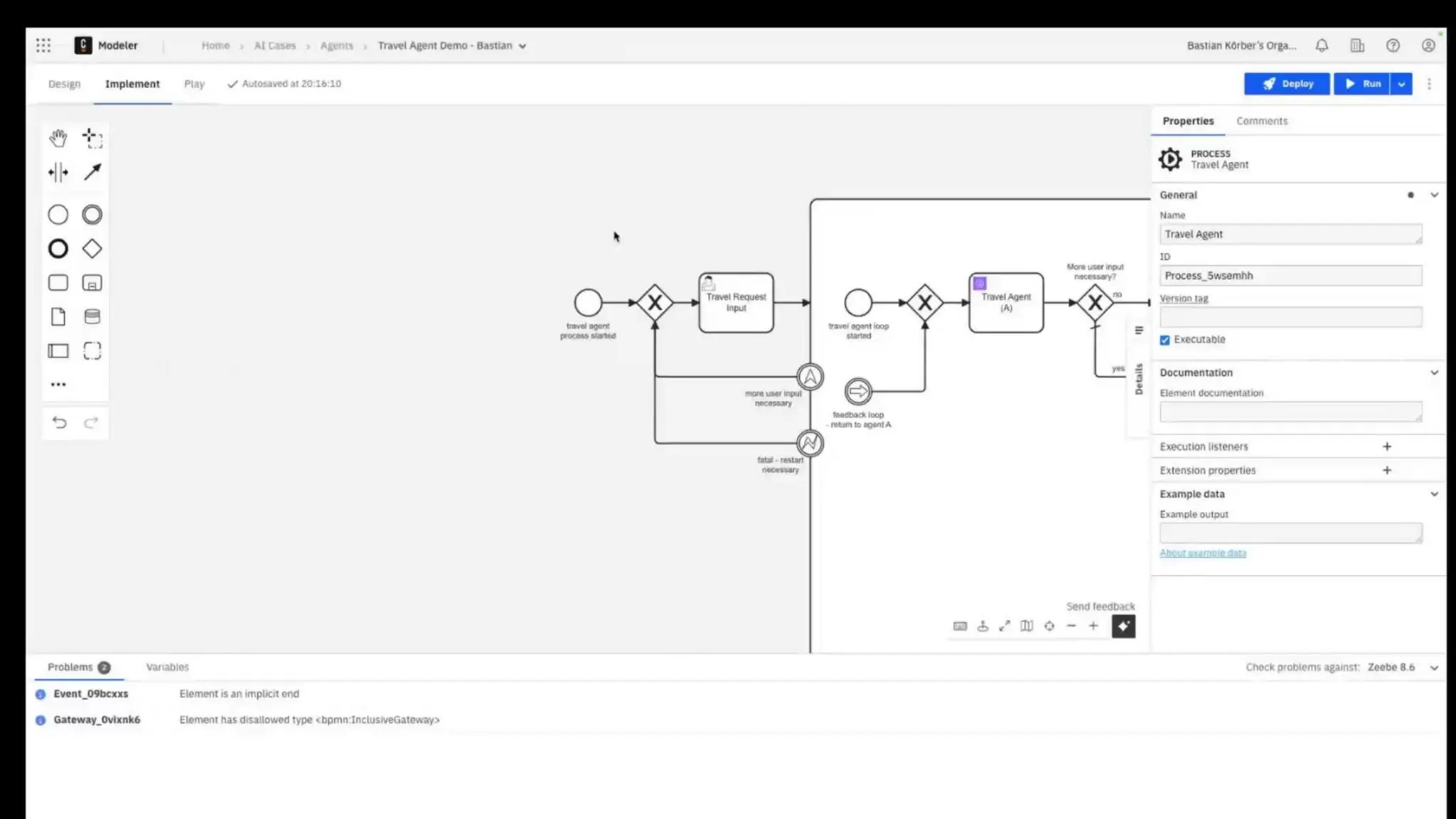The width and height of the screenshot is (1456, 819).
Task: Create an end event from the palette
Action: [x=58, y=249]
